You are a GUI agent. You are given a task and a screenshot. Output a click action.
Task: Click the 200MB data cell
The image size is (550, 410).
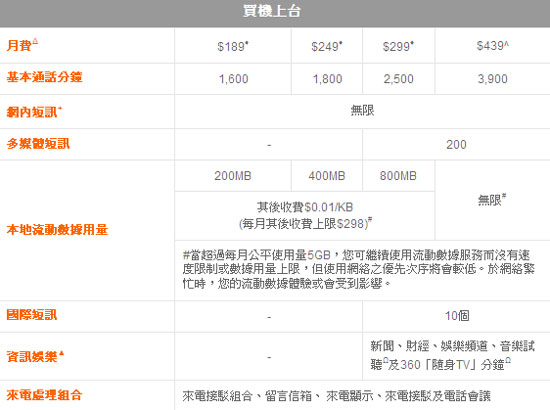point(233,176)
